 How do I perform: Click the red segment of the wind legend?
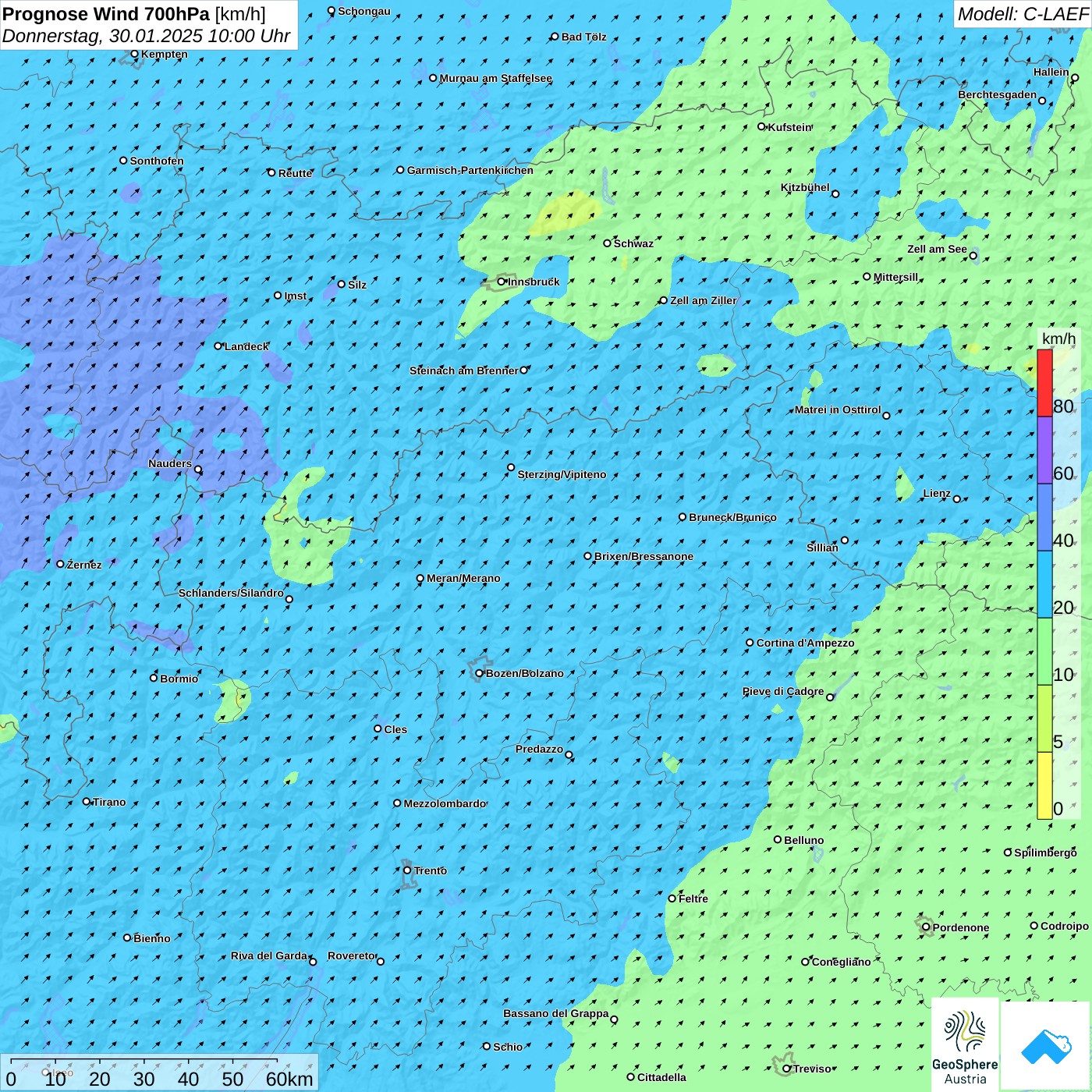pos(1044,383)
